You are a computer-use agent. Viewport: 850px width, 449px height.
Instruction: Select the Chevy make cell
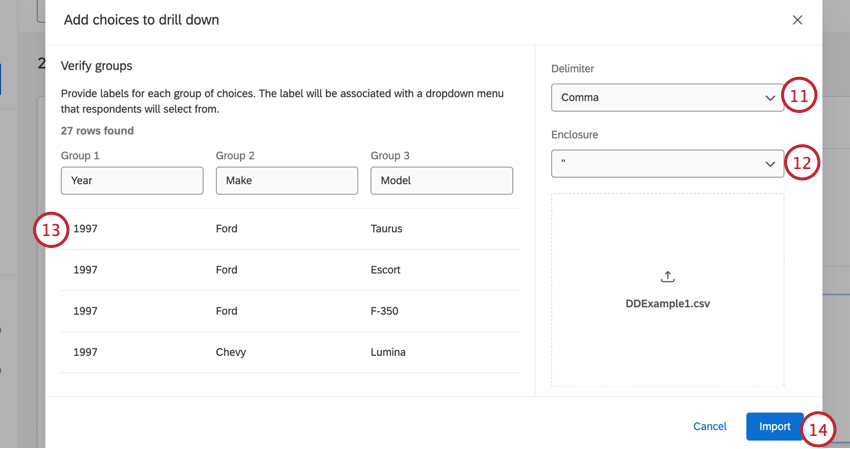pyautogui.click(x=231, y=353)
